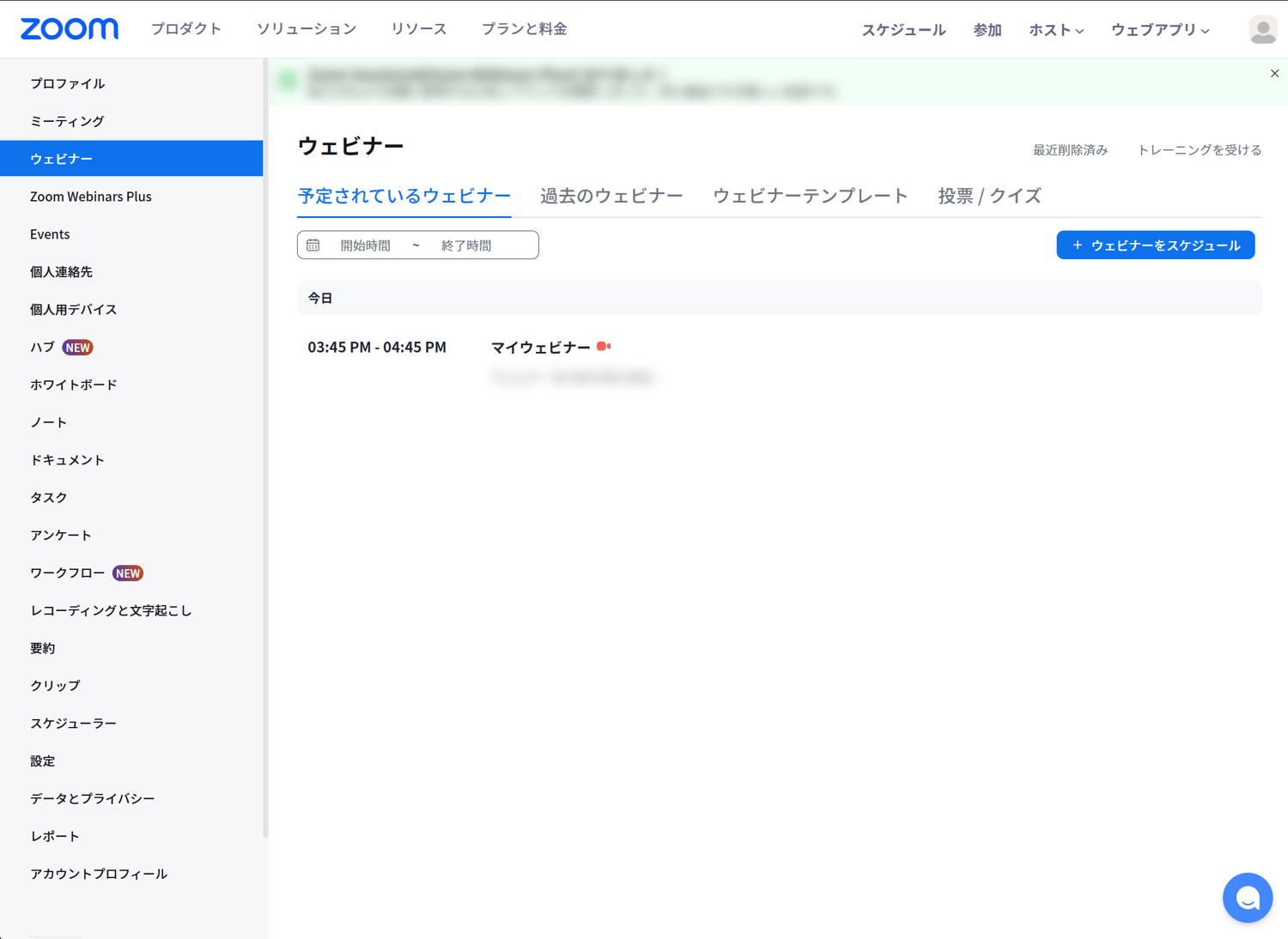Image resolution: width=1288 pixels, height=939 pixels.
Task: Open 最近削除済み link
Action: [1070, 150]
